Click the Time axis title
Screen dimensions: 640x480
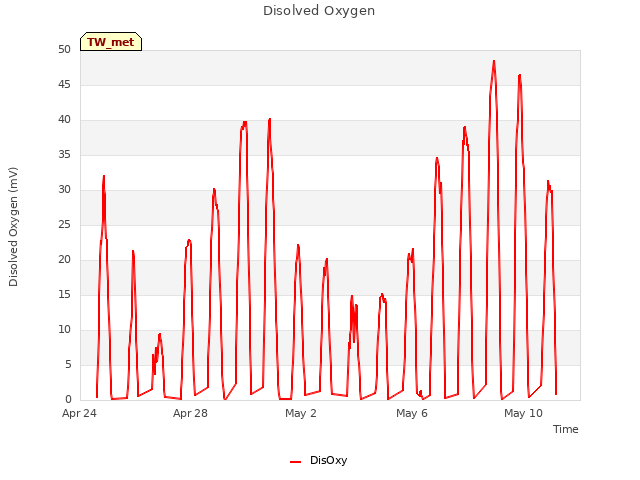click(565, 429)
